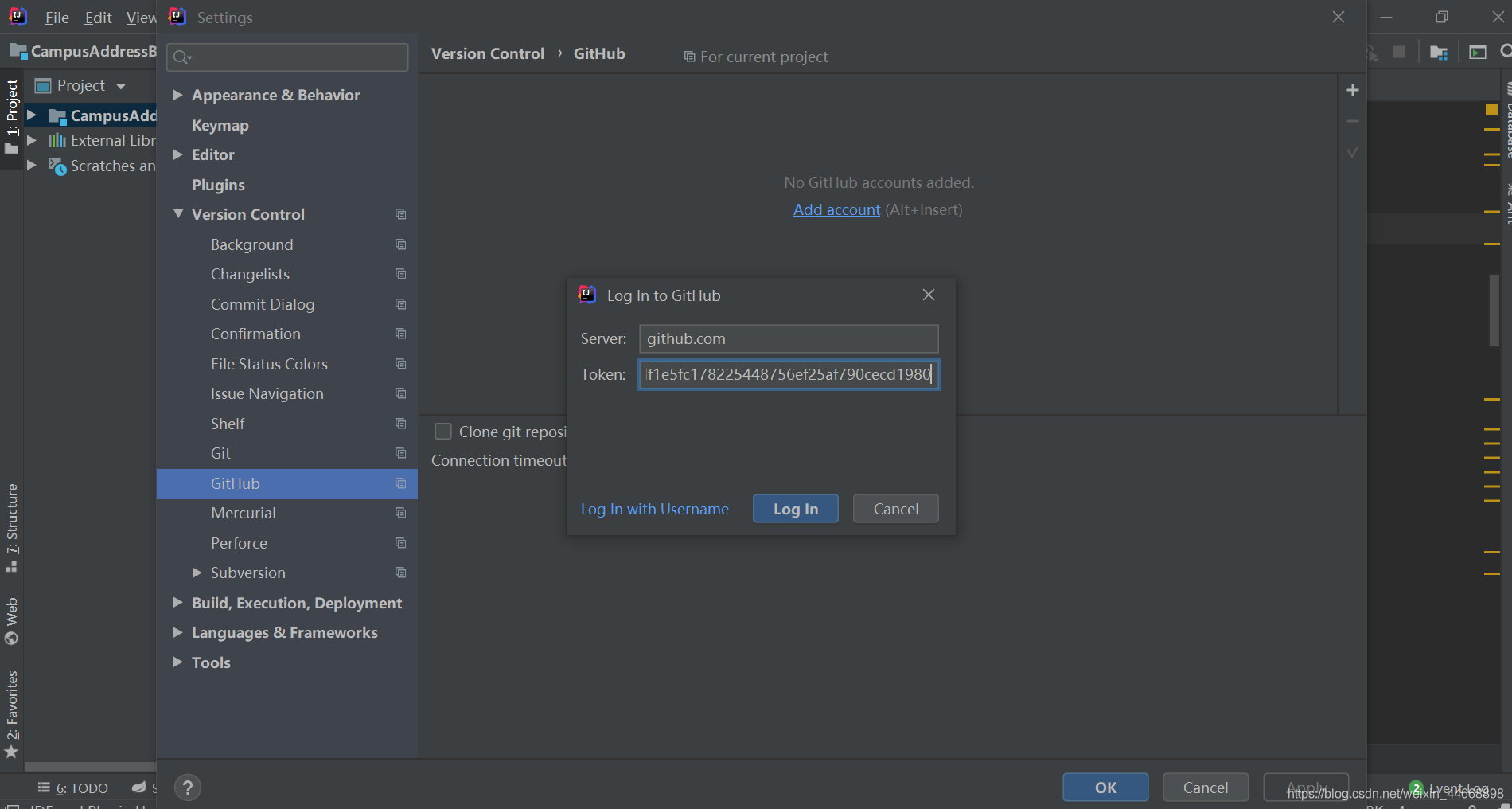
Task: Click the project-level icon beside Confirmation
Action: point(400,334)
